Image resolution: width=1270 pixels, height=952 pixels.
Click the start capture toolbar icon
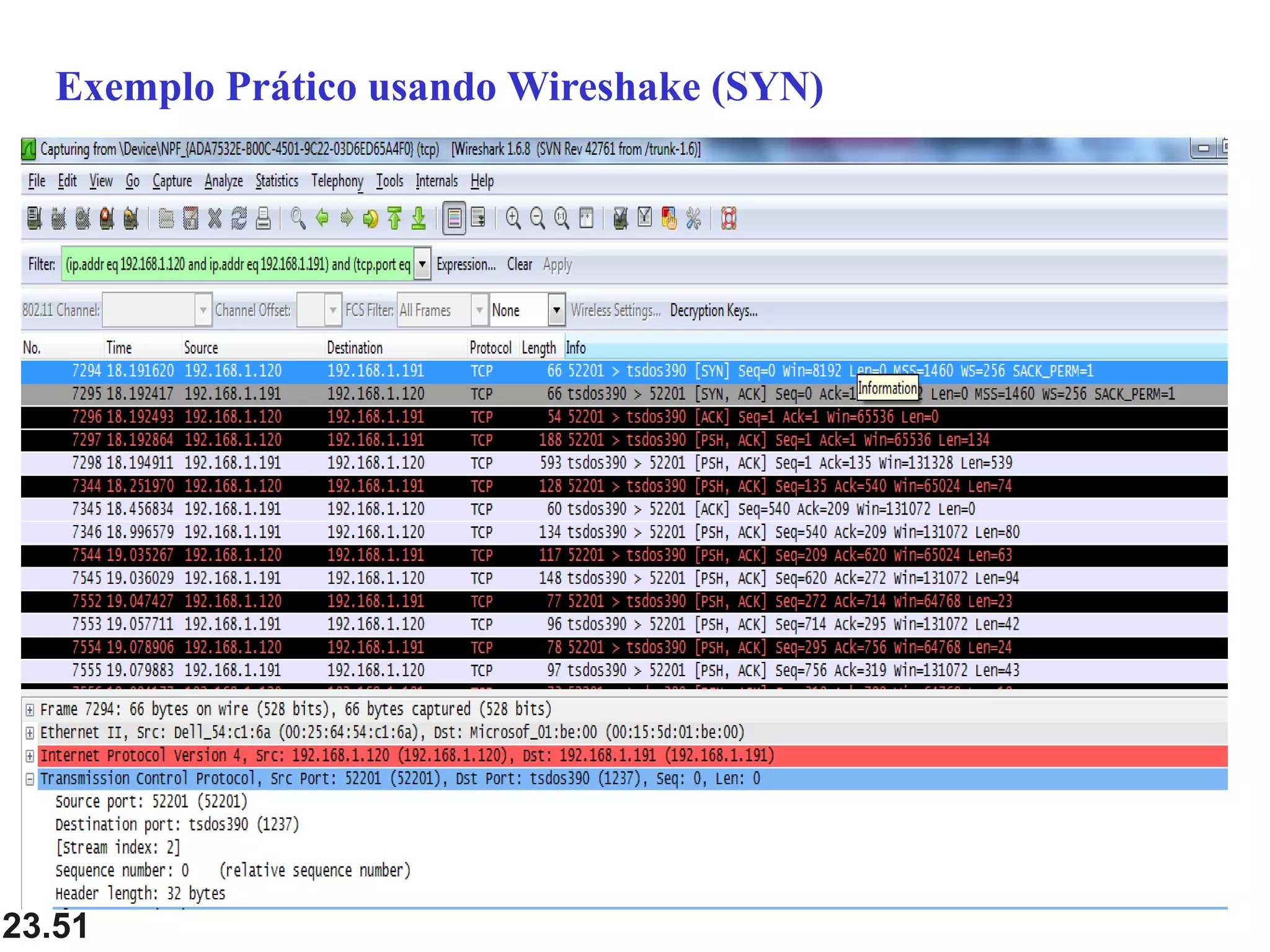point(82,218)
